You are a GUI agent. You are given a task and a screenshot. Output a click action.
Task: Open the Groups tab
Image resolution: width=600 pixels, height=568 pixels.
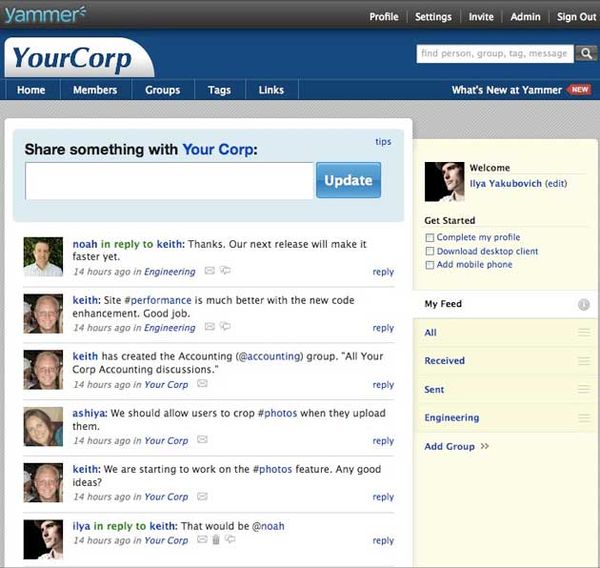click(163, 90)
